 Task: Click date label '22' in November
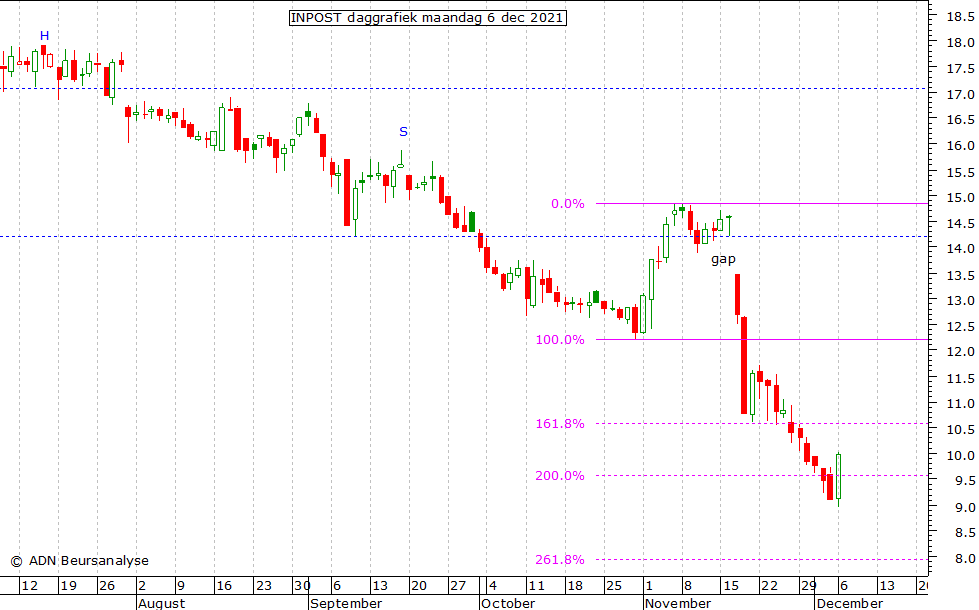coord(769,586)
